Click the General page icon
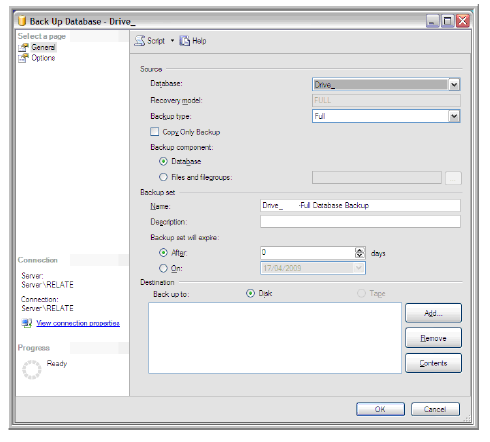The width and height of the screenshot is (490, 442). coord(23,47)
